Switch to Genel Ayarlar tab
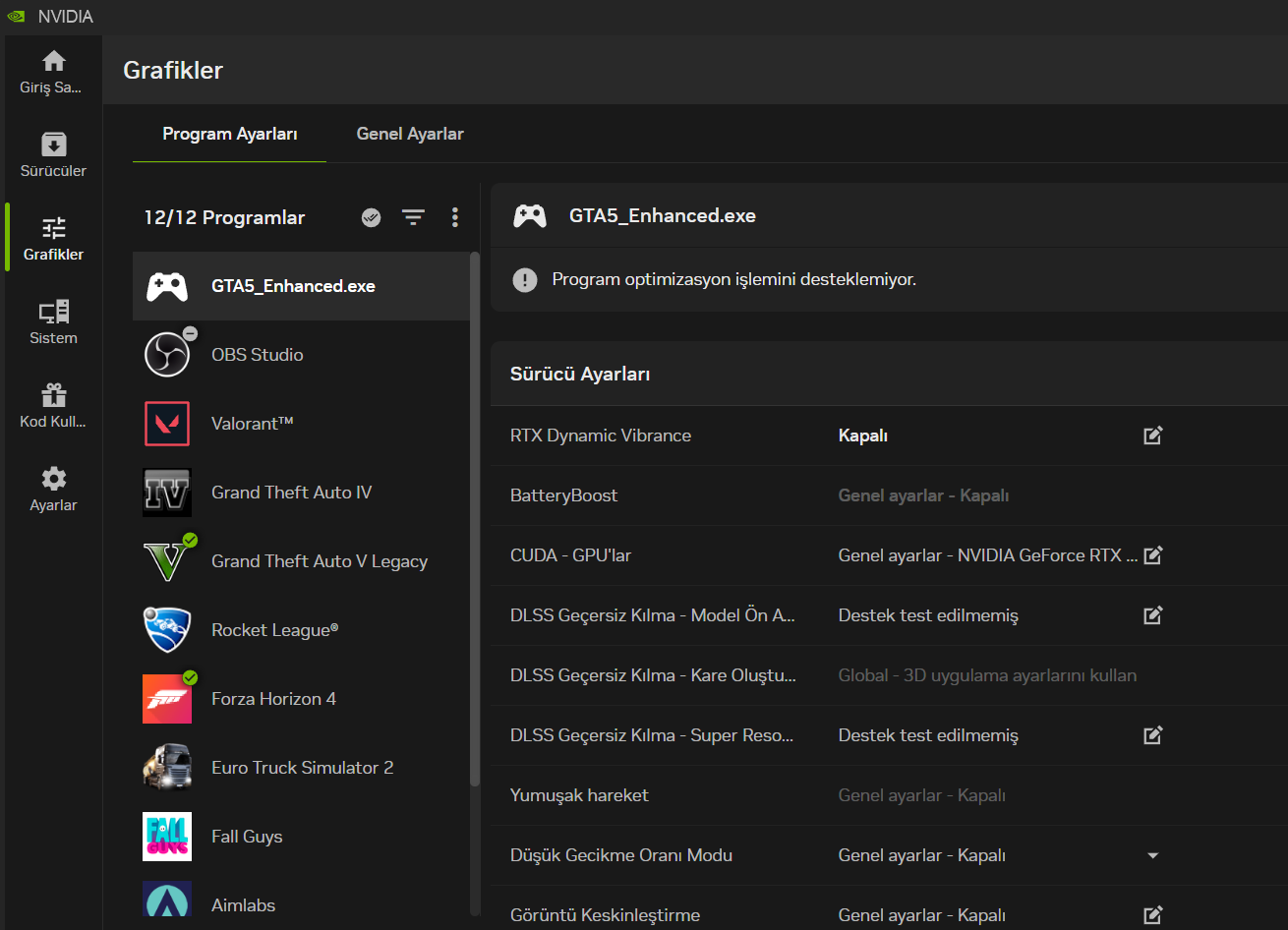The image size is (1288, 930). point(410,134)
